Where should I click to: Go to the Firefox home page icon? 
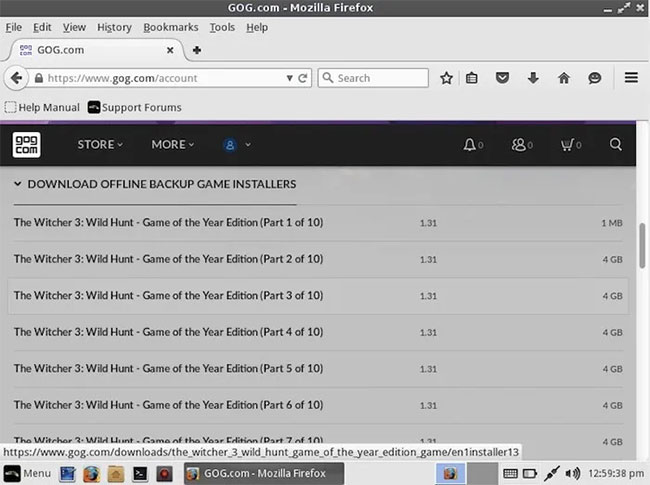564,78
